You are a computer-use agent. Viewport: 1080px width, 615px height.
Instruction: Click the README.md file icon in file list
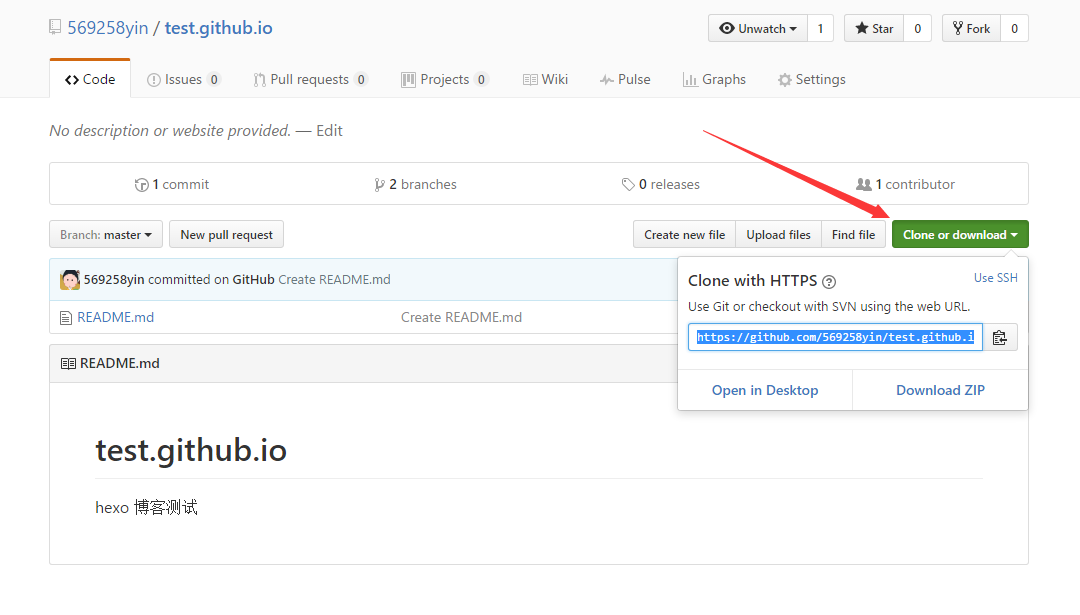(x=66, y=318)
